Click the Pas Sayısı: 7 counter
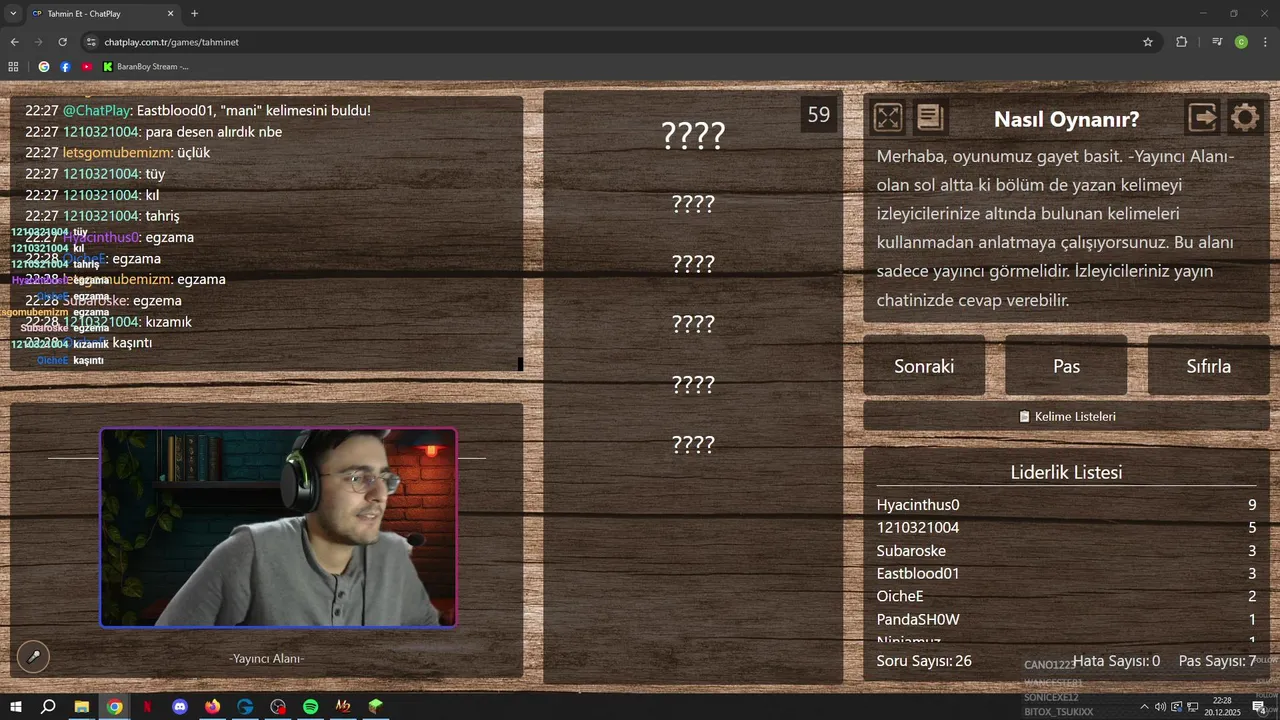 coord(1217,661)
